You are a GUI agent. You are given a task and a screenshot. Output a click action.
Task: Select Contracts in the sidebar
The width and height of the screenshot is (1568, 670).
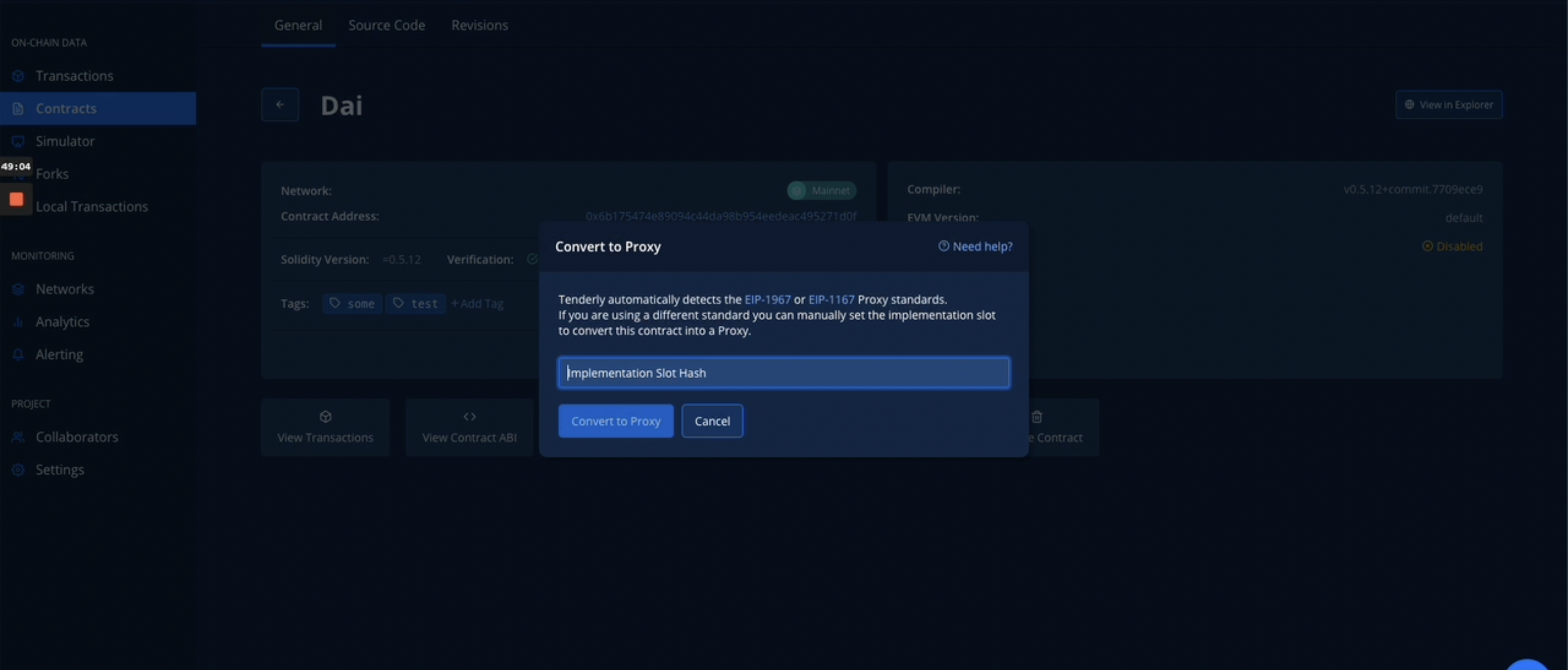[97, 108]
